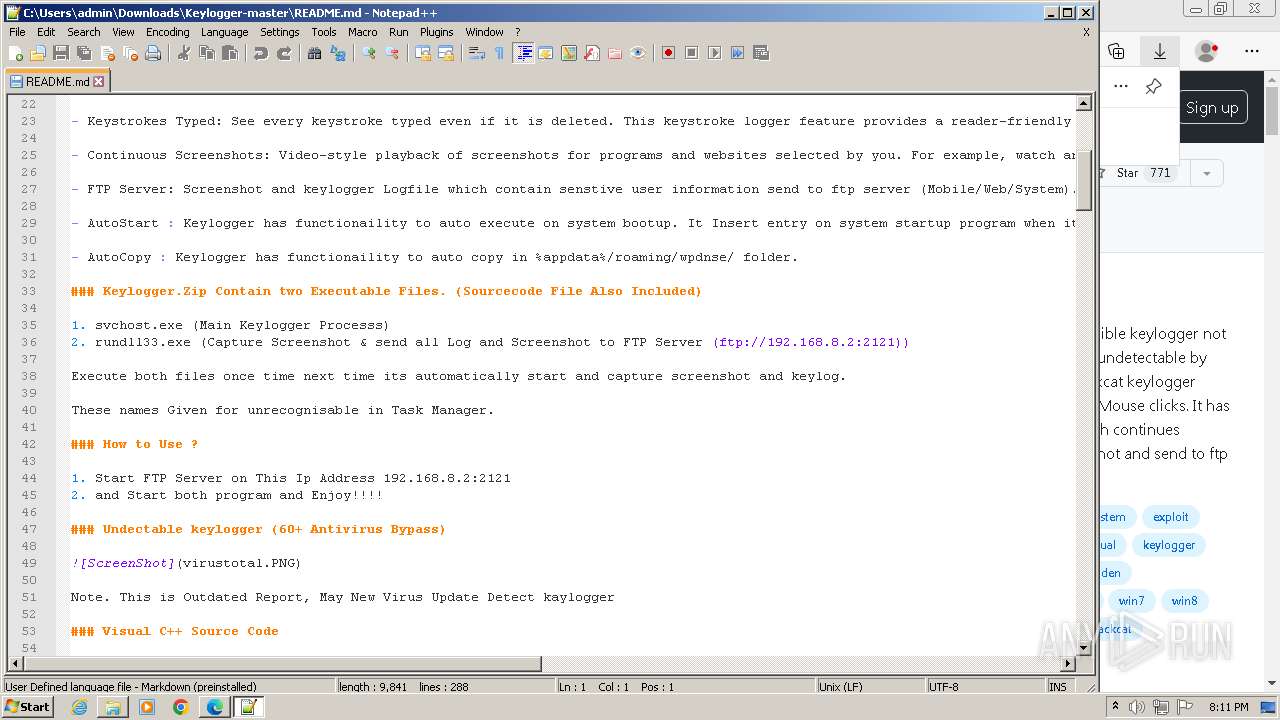The image size is (1280, 720).
Task: Click the Copy toolbar icon
Action: [206, 53]
